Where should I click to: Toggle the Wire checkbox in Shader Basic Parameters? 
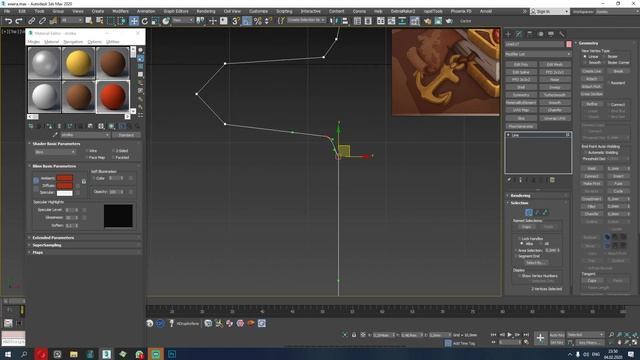pos(87,151)
